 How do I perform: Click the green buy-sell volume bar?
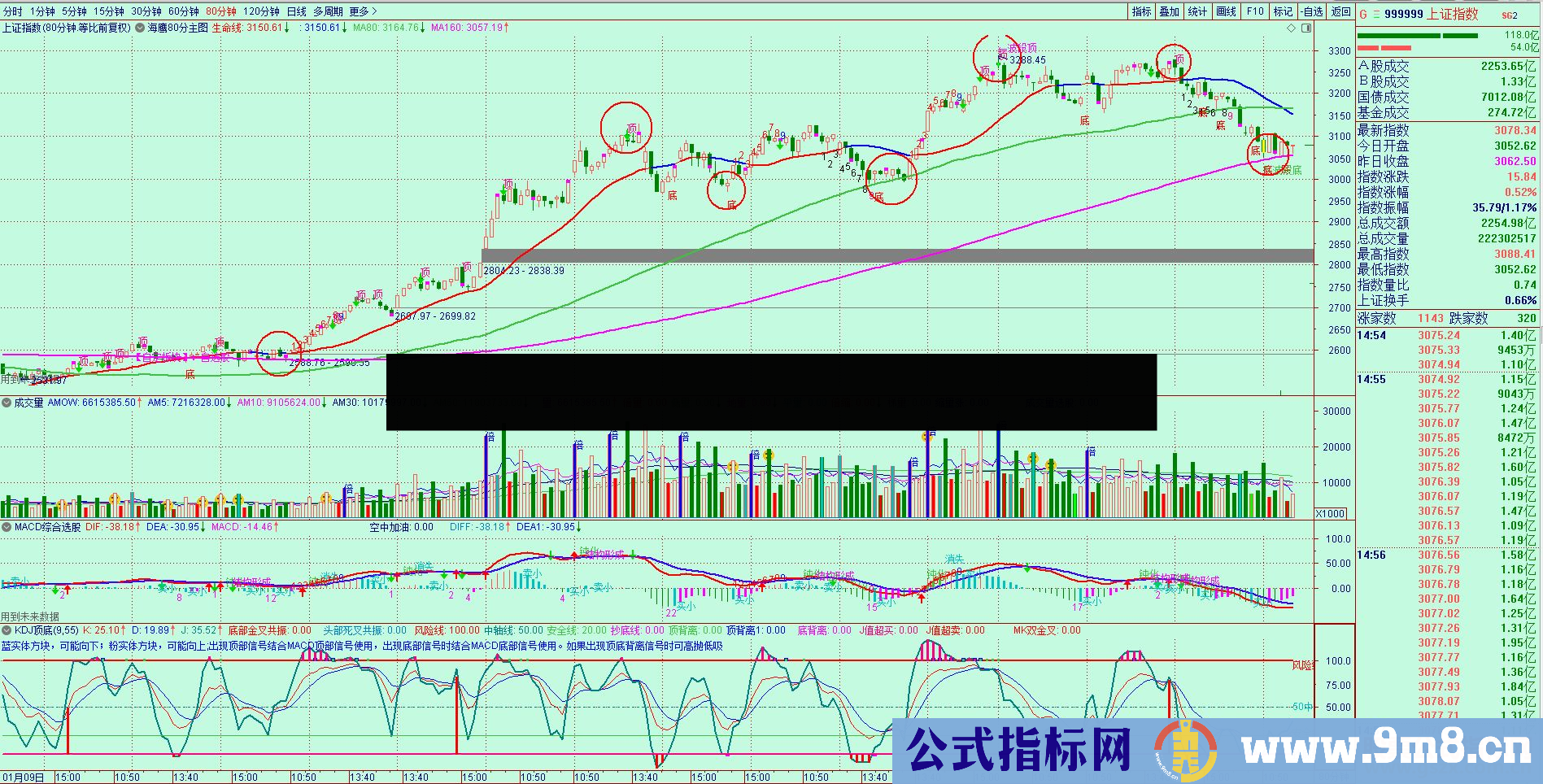(1417, 35)
